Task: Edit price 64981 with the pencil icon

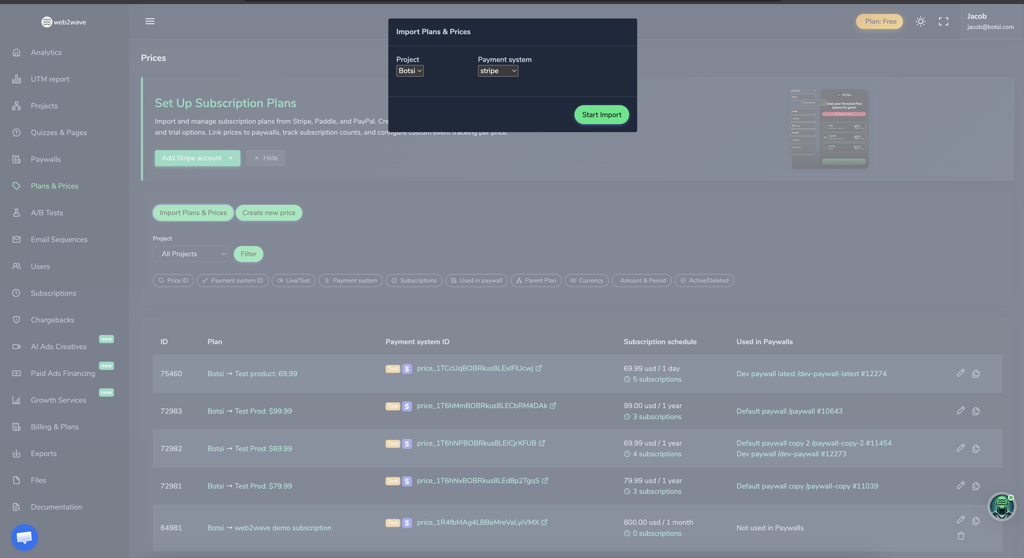Action: (961, 519)
